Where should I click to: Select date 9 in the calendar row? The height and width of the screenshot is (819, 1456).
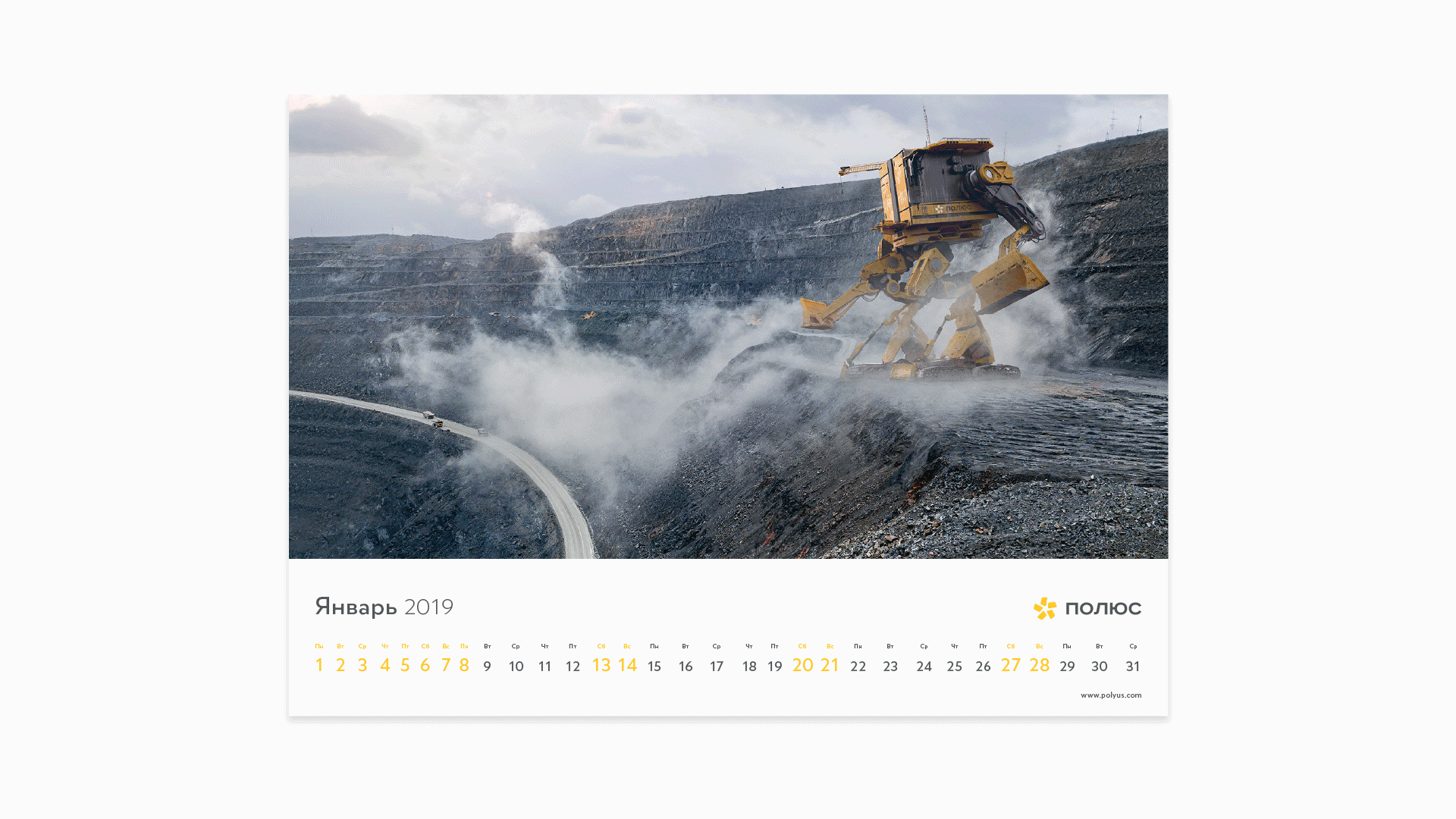tap(487, 667)
